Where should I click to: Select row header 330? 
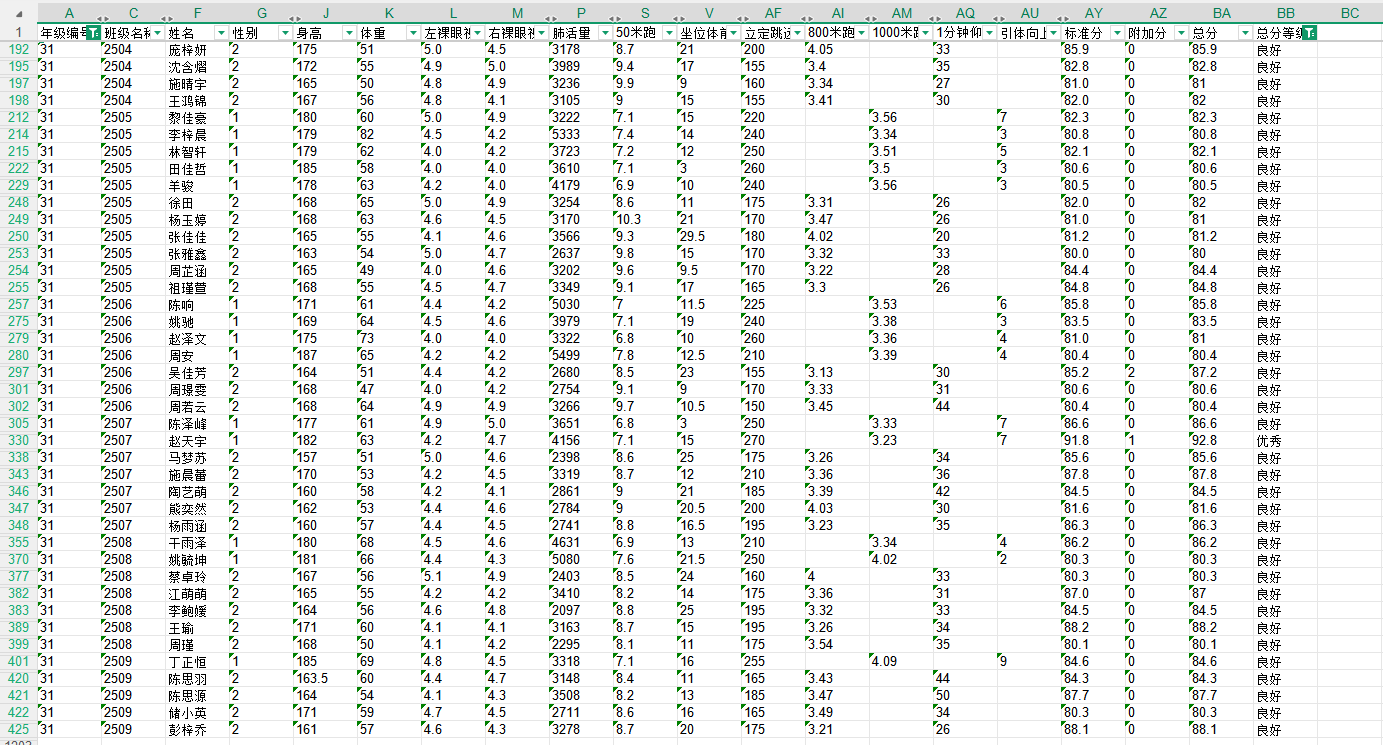point(18,441)
